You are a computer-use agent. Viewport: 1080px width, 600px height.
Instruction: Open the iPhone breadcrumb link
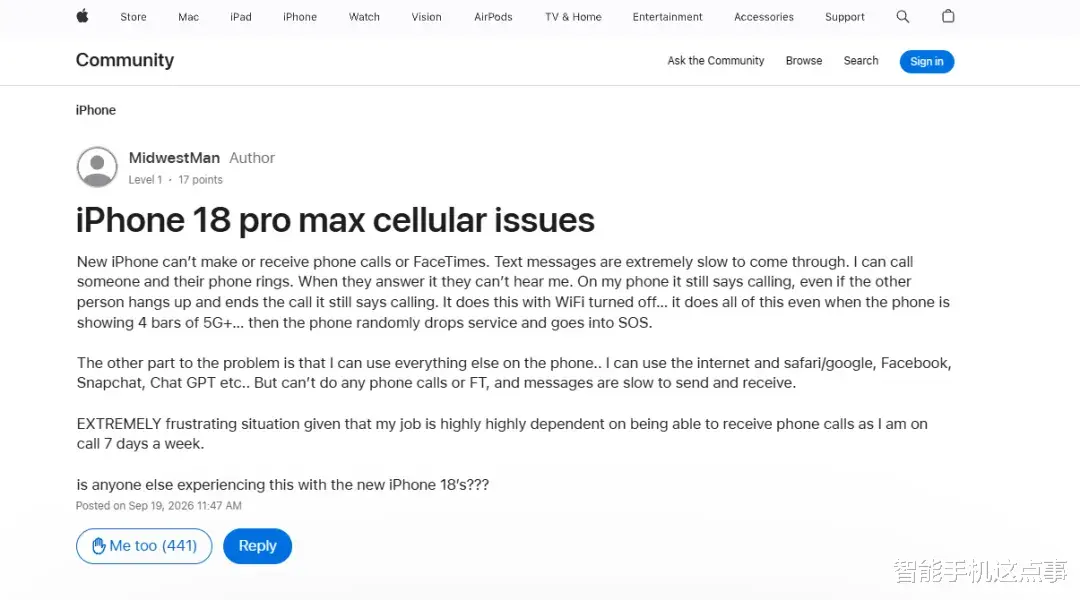pyautogui.click(x=96, y=110)
